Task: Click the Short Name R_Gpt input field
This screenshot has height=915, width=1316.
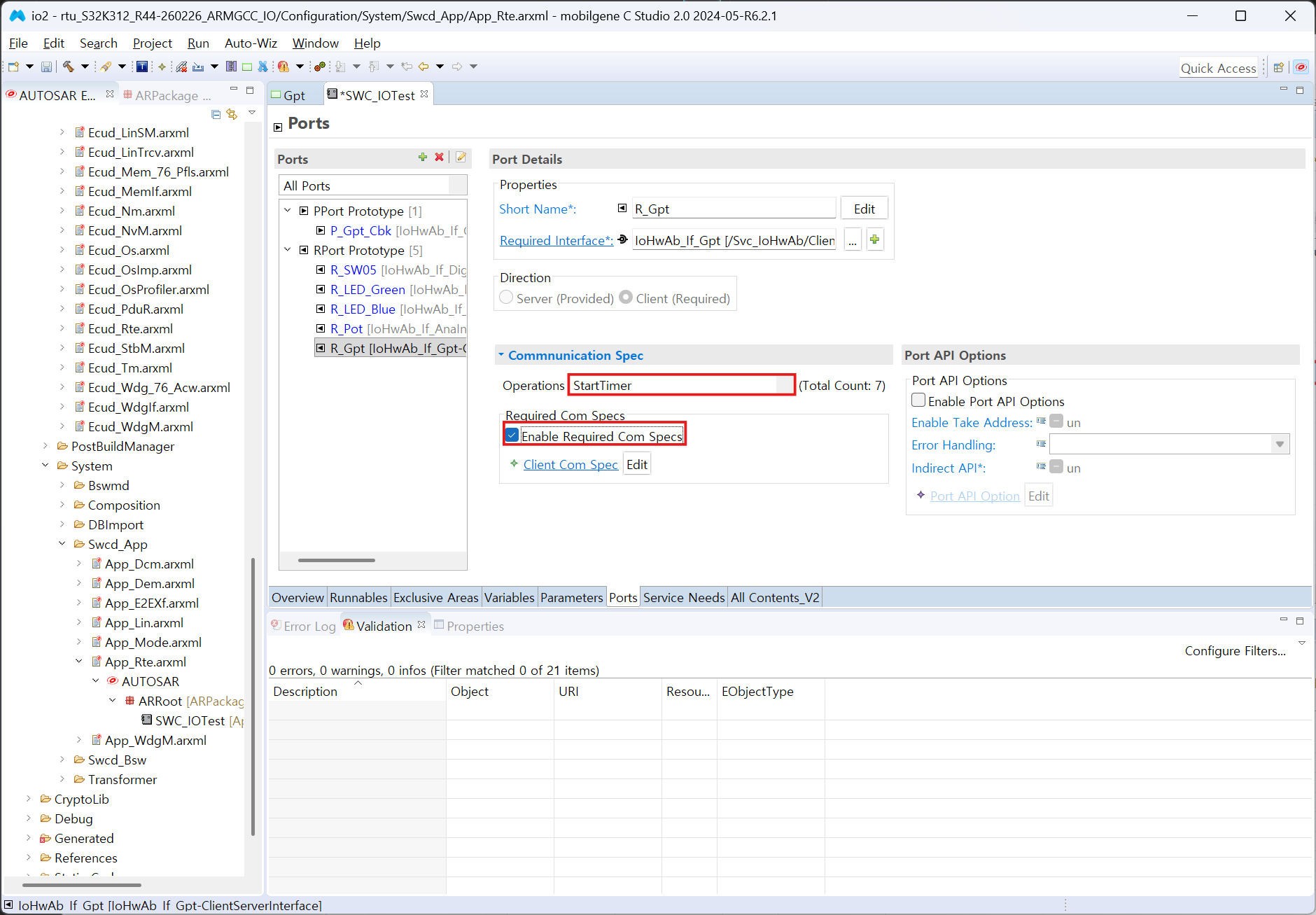Action: 734,209
